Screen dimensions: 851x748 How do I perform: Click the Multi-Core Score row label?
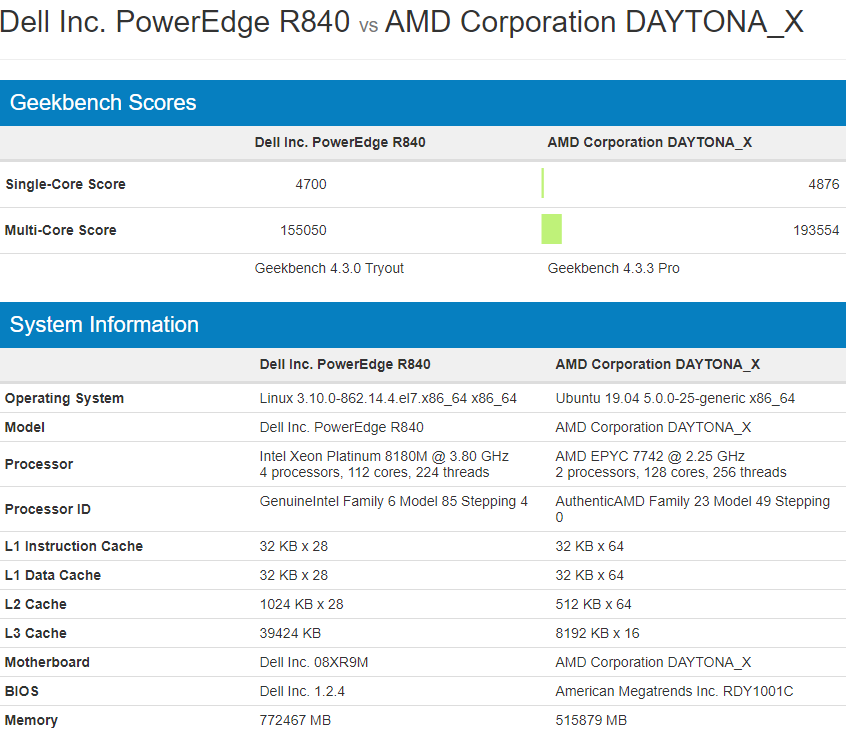click(x=62, y=230)
